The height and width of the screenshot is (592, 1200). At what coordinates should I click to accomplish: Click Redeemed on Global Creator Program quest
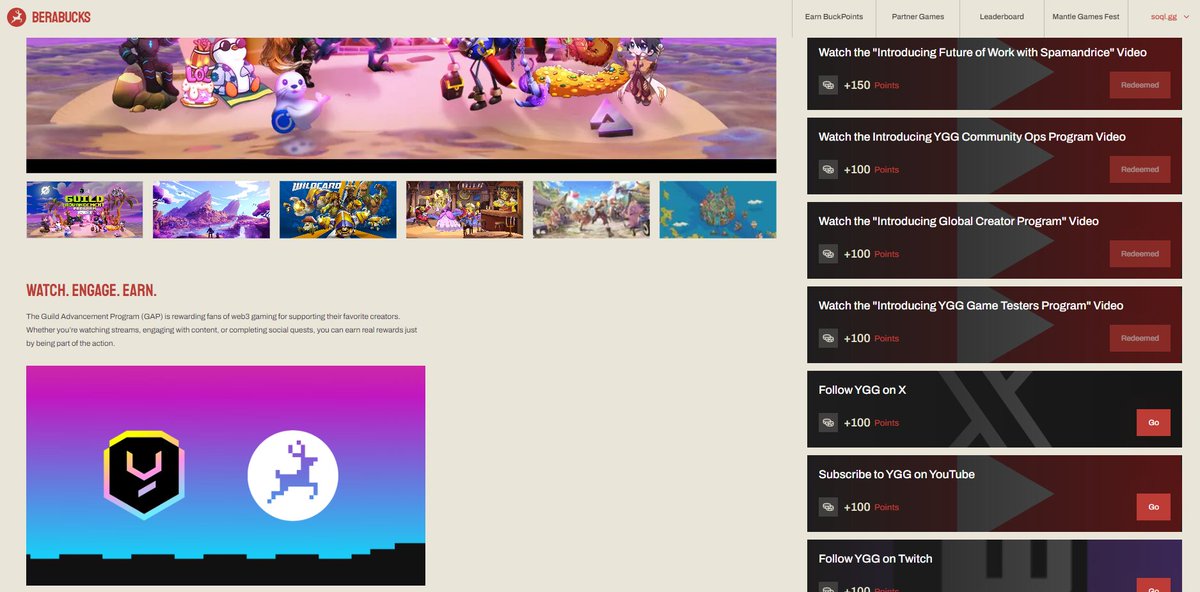click(x=1139, y=254)
